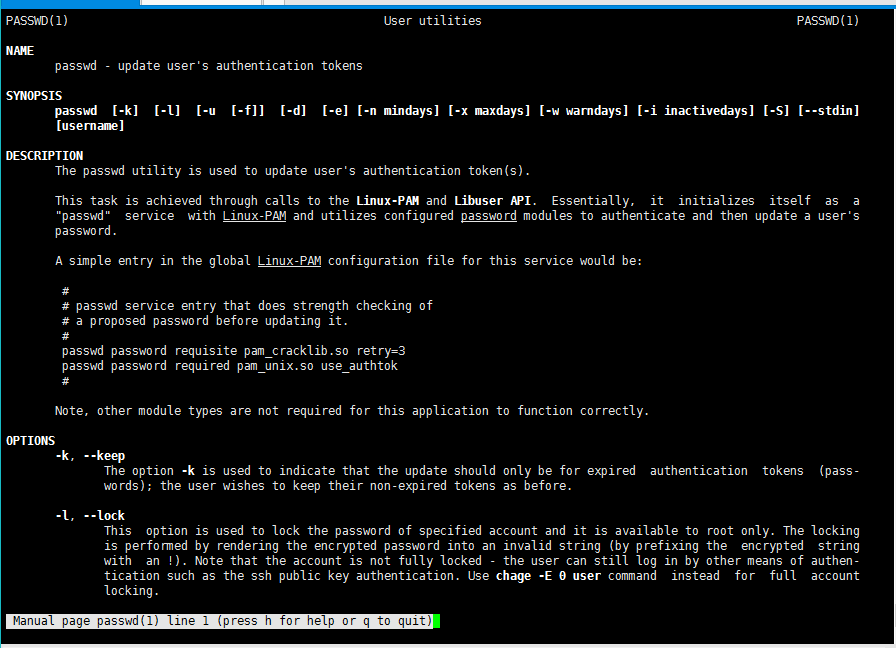The image size is (896, 648).
Task: Click the line starting 'A simple entry in the global'
Action: click(x=349, y=261)
